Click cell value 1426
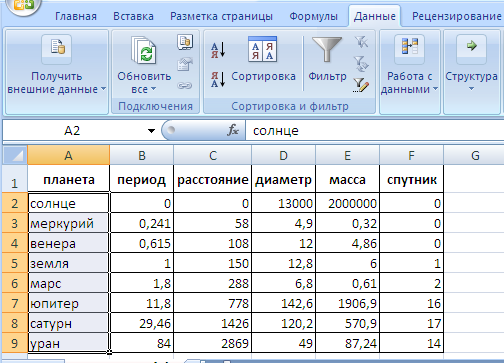504x363 pixels. [213, 323]
